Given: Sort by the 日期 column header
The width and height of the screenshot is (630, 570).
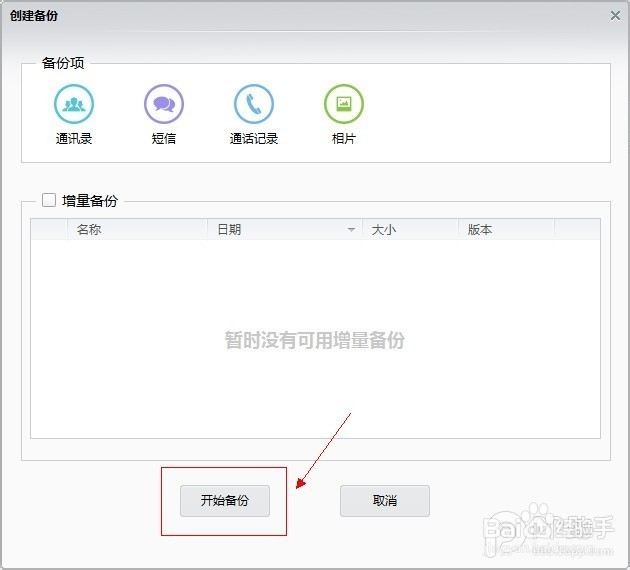Looking at the screenshot, I should [285, 229].
